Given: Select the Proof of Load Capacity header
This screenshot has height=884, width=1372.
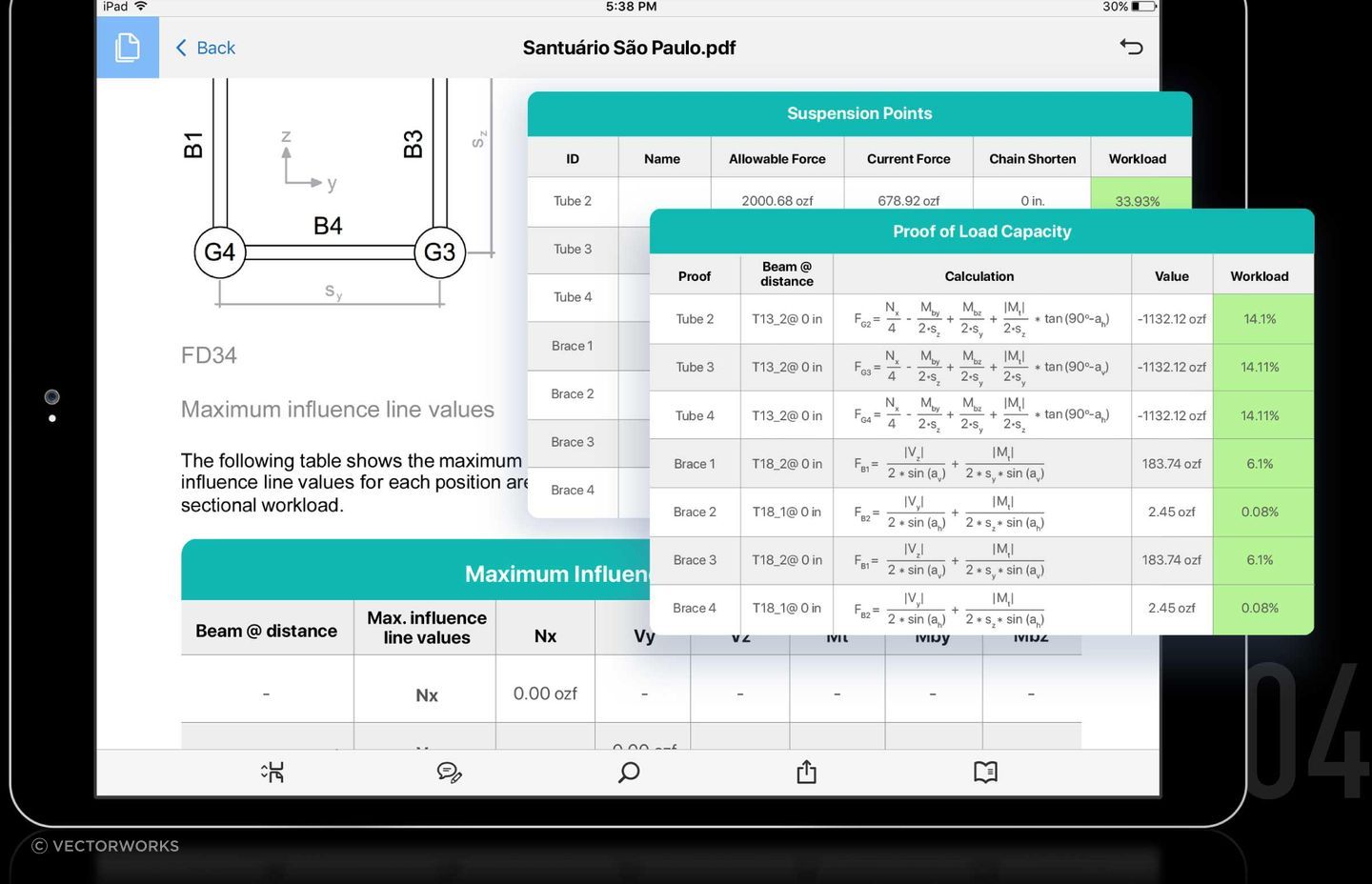Looking at the screenshot, I should coord(981,231).
